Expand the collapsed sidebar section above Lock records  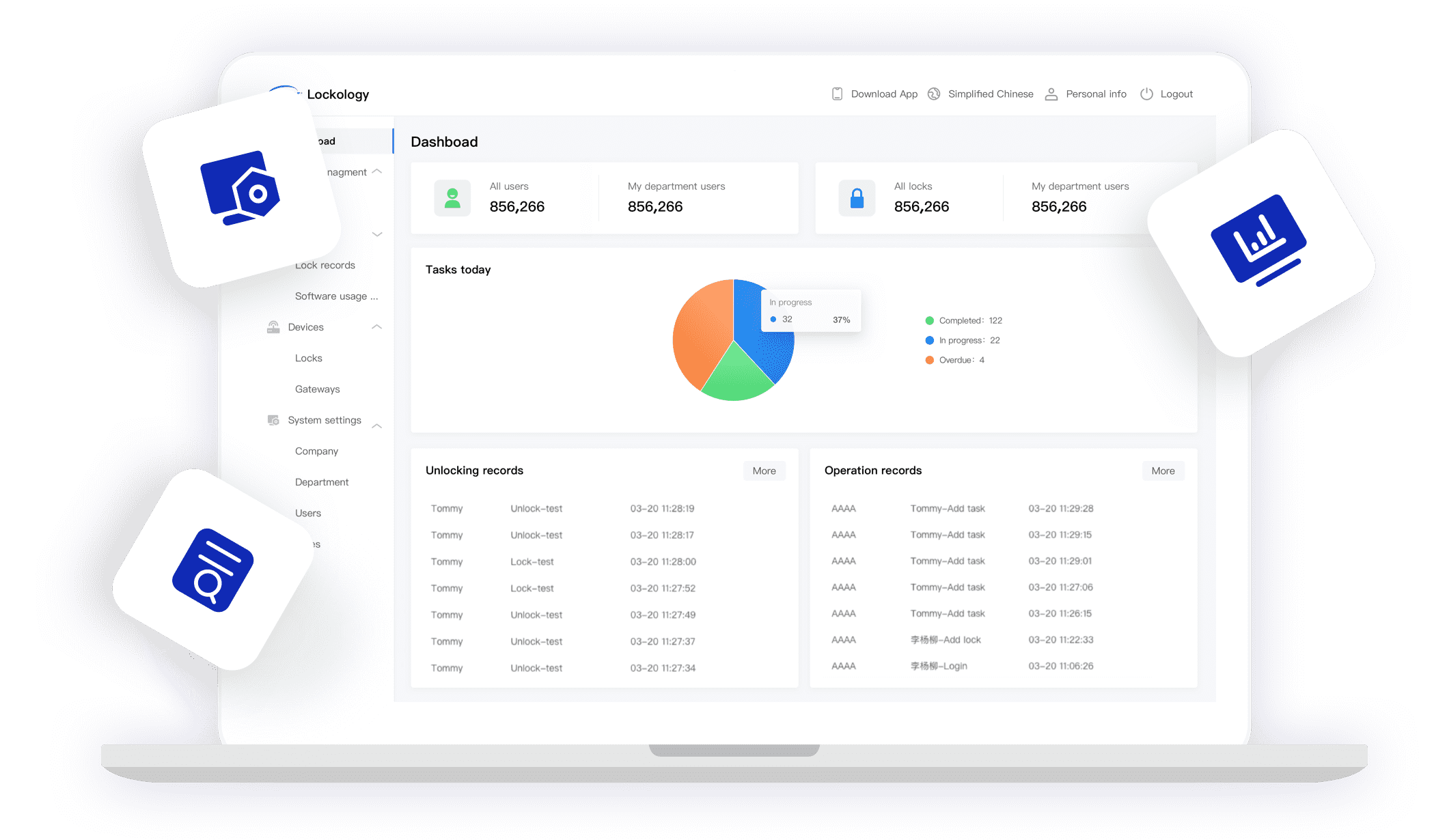coord(376,234)
